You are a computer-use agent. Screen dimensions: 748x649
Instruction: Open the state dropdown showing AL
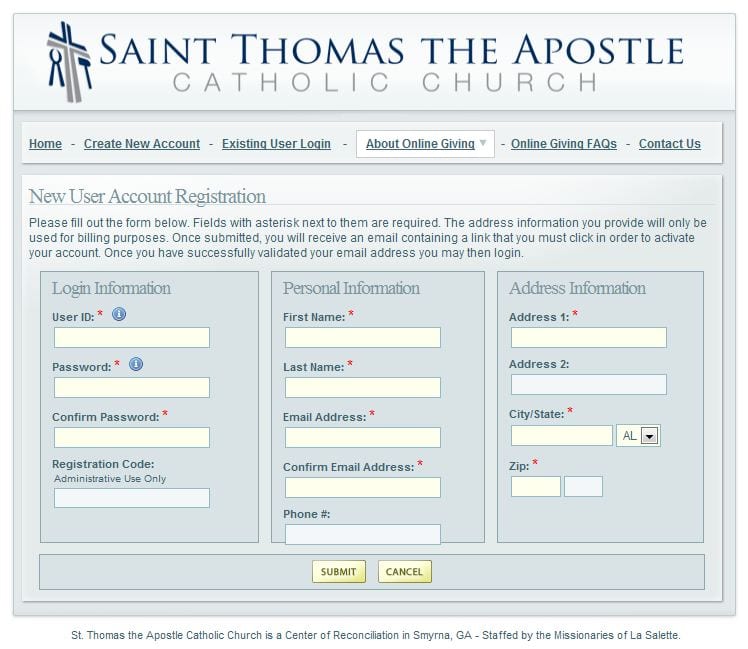[638, 436]
